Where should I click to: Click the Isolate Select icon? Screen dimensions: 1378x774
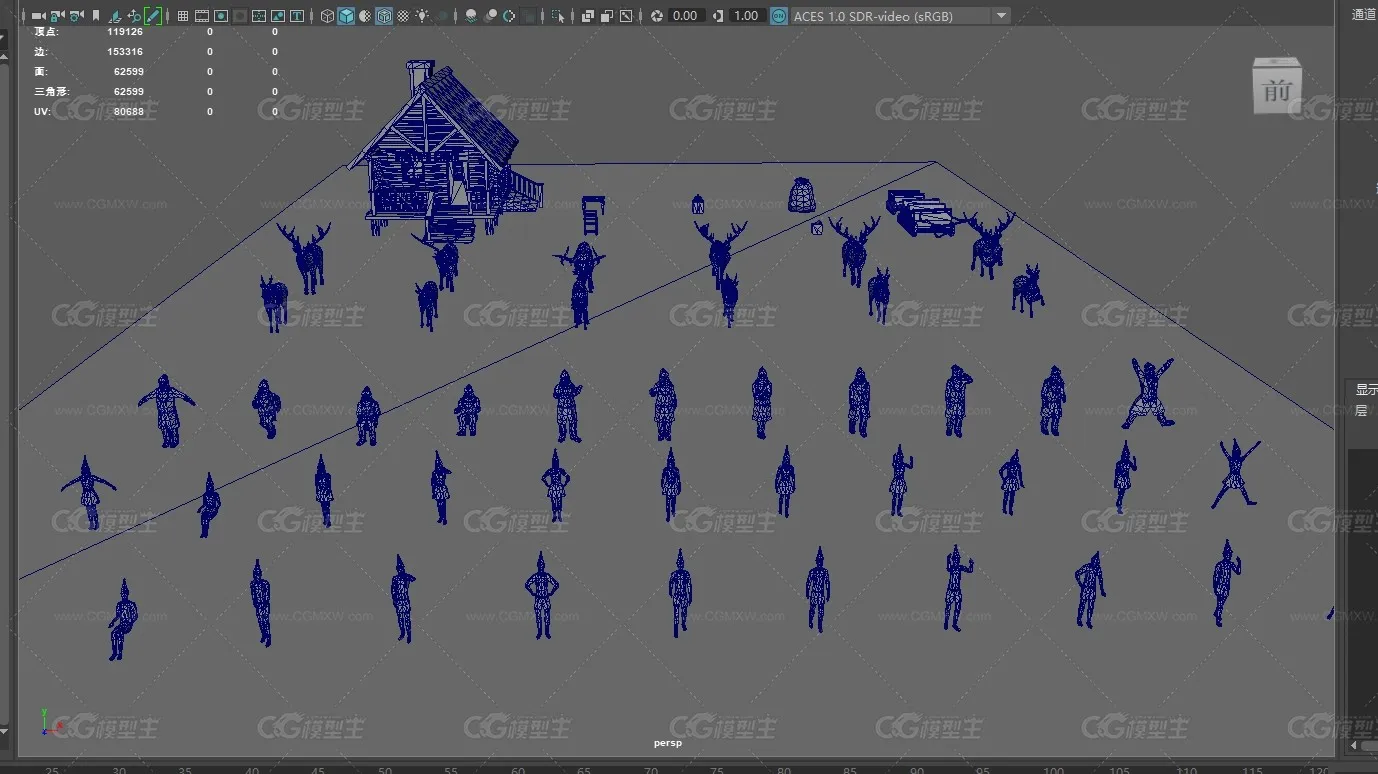[x=558, y=16]
